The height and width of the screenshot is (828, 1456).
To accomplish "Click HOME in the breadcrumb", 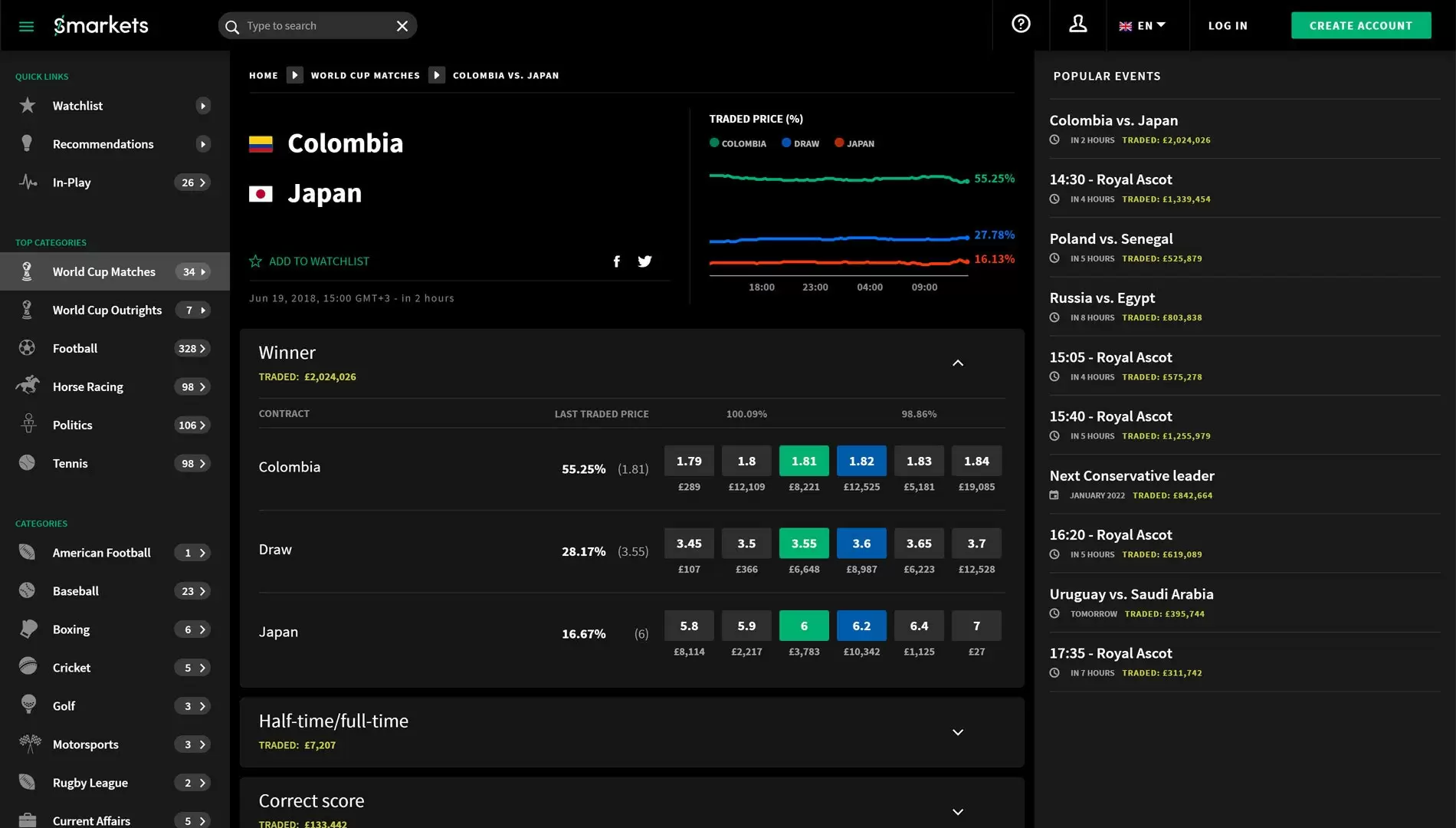I will pos(264,75).
